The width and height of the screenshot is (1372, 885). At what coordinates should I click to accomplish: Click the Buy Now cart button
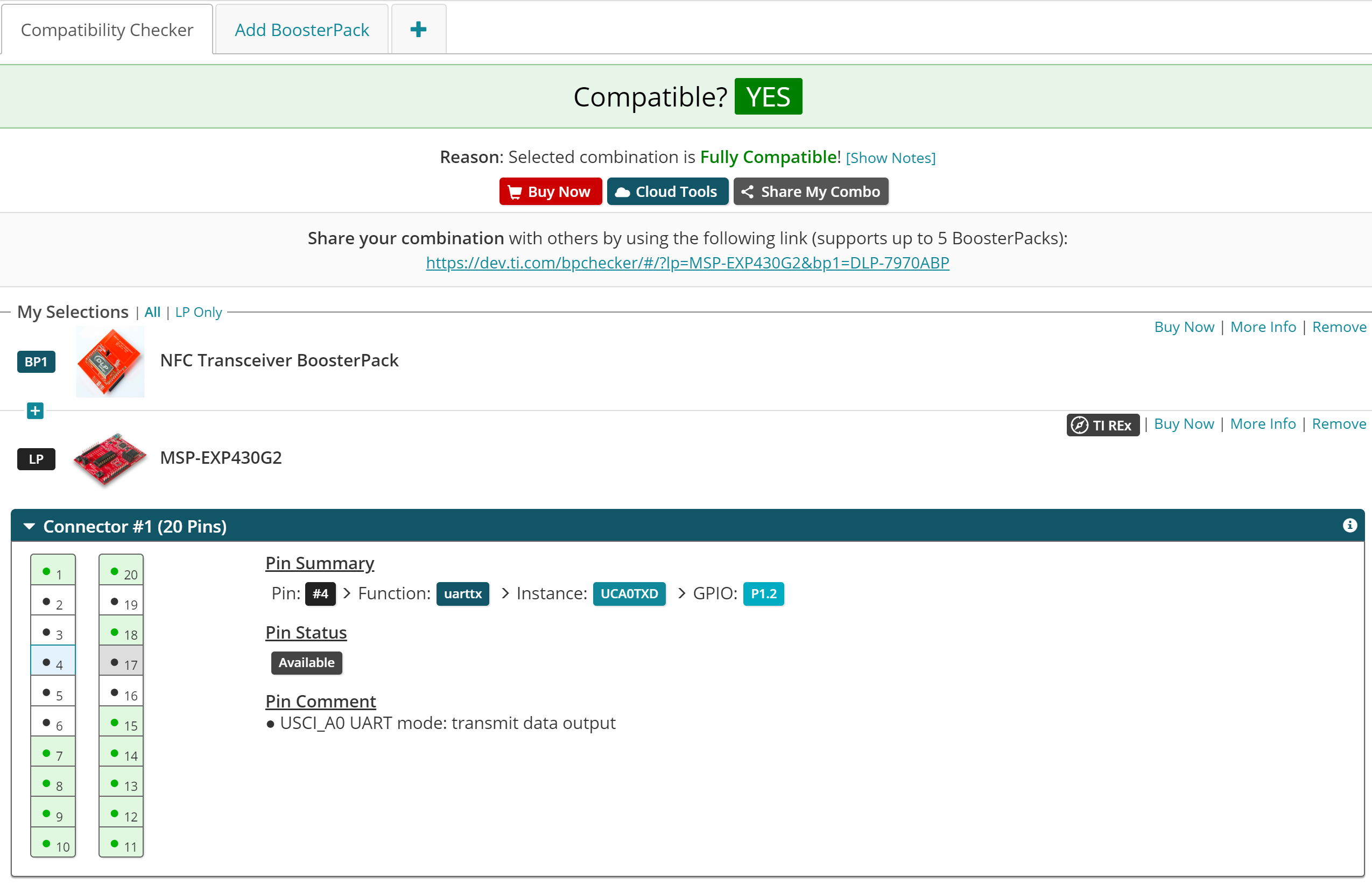click(550, 192)
